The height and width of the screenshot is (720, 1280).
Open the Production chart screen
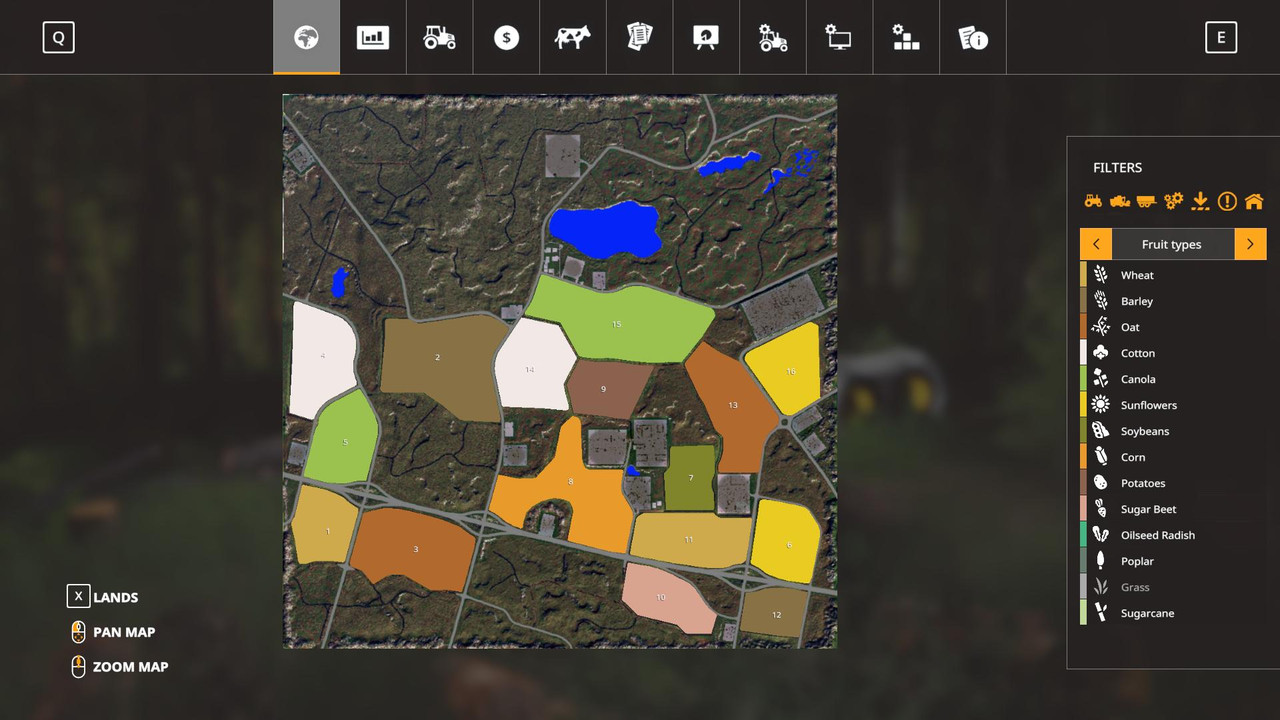[706, 37]
